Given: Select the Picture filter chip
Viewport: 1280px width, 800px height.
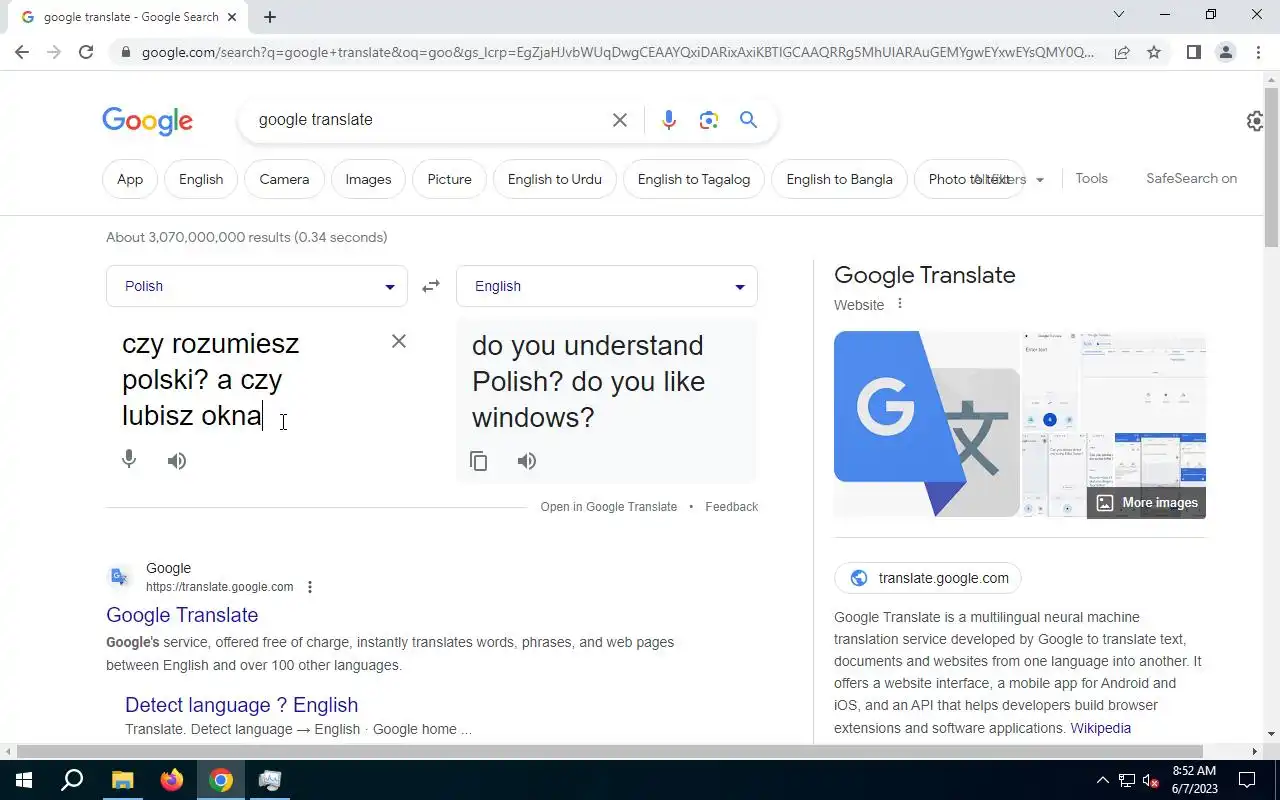Looking at the screenshot, I should (x=449, y=179).
